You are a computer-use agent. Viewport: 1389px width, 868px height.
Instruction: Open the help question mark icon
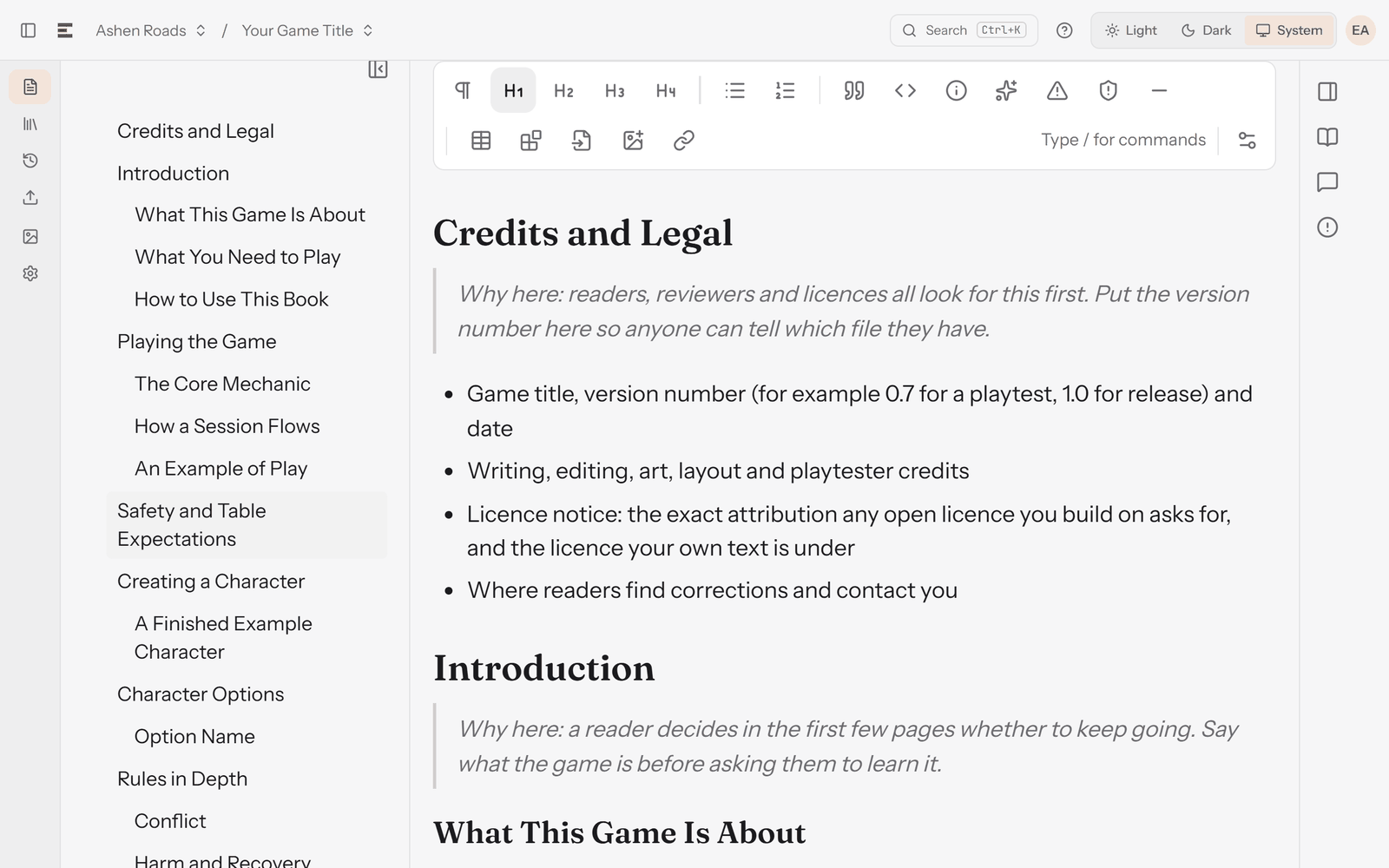[x=1064, y=30]
